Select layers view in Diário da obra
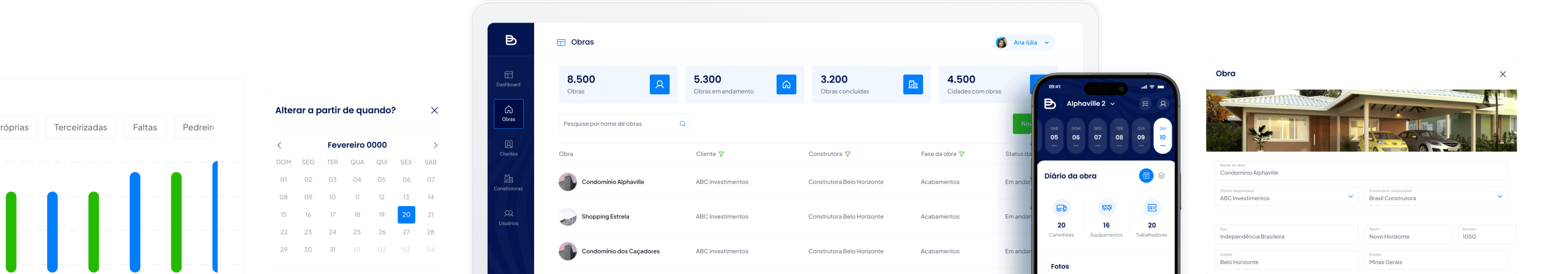Viewport: 1568px width, 274px height. 1161,176
